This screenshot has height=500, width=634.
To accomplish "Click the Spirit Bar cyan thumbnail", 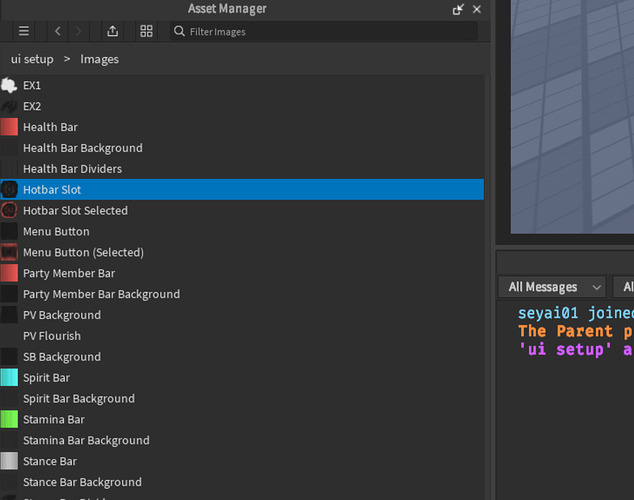I will [9, 378].
